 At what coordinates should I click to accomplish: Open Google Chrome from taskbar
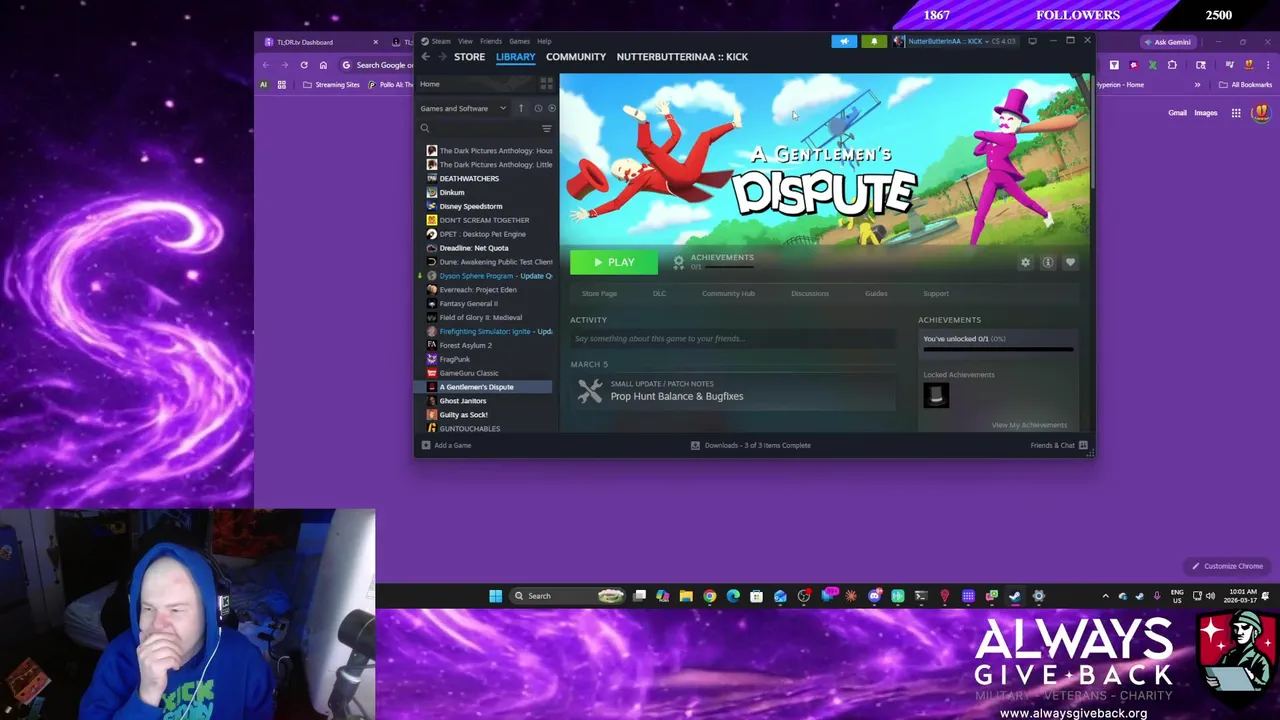(709, 596)
